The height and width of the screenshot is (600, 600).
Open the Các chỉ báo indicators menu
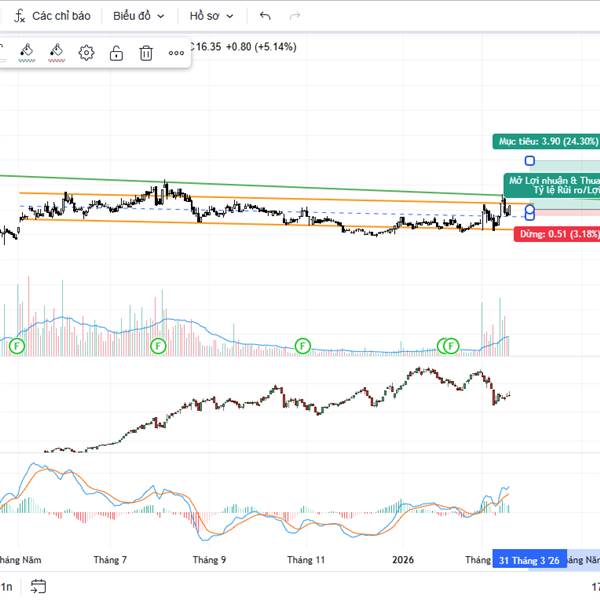point(52,16)
